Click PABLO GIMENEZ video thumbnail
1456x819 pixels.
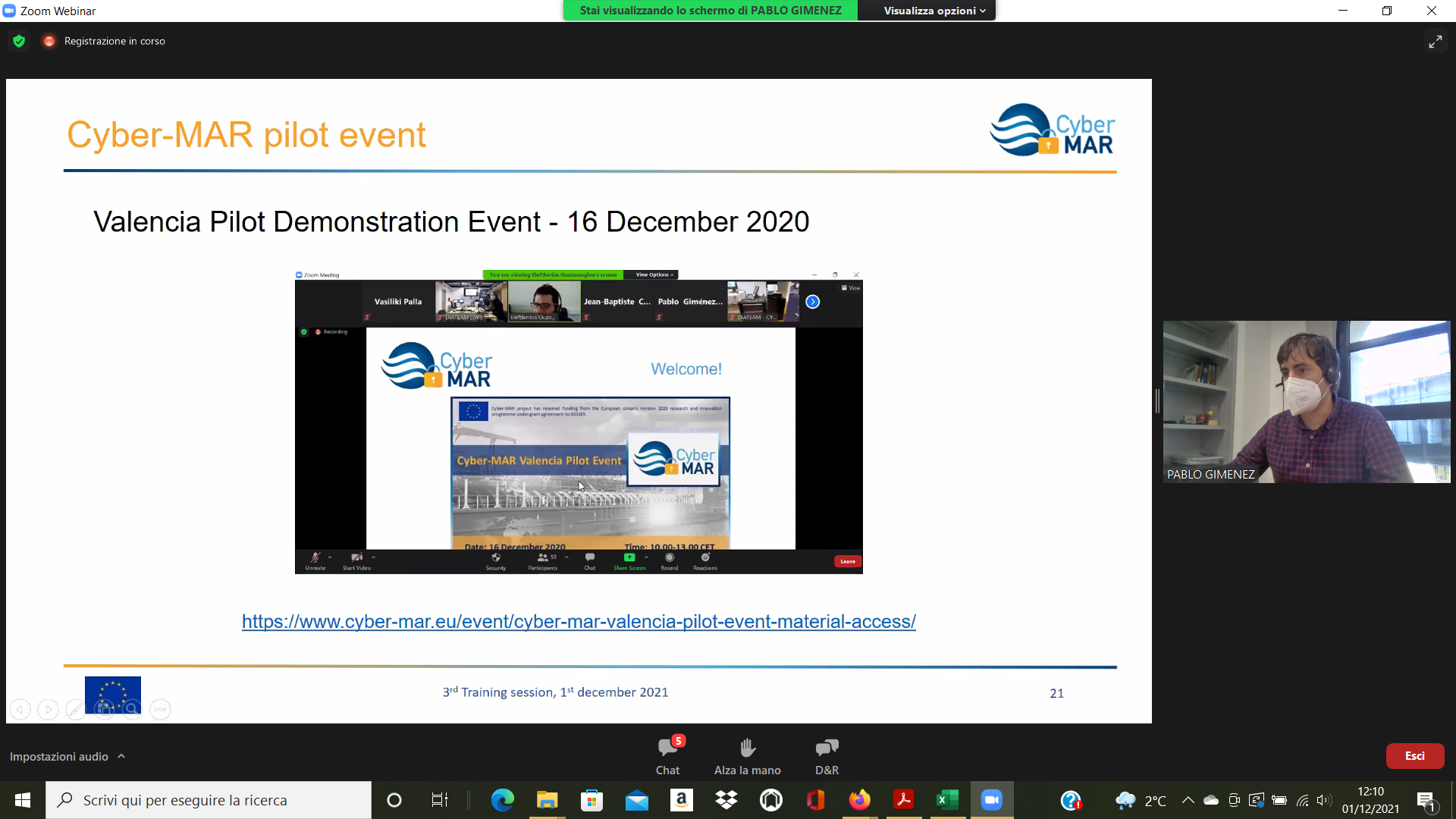coord(1306,402)
